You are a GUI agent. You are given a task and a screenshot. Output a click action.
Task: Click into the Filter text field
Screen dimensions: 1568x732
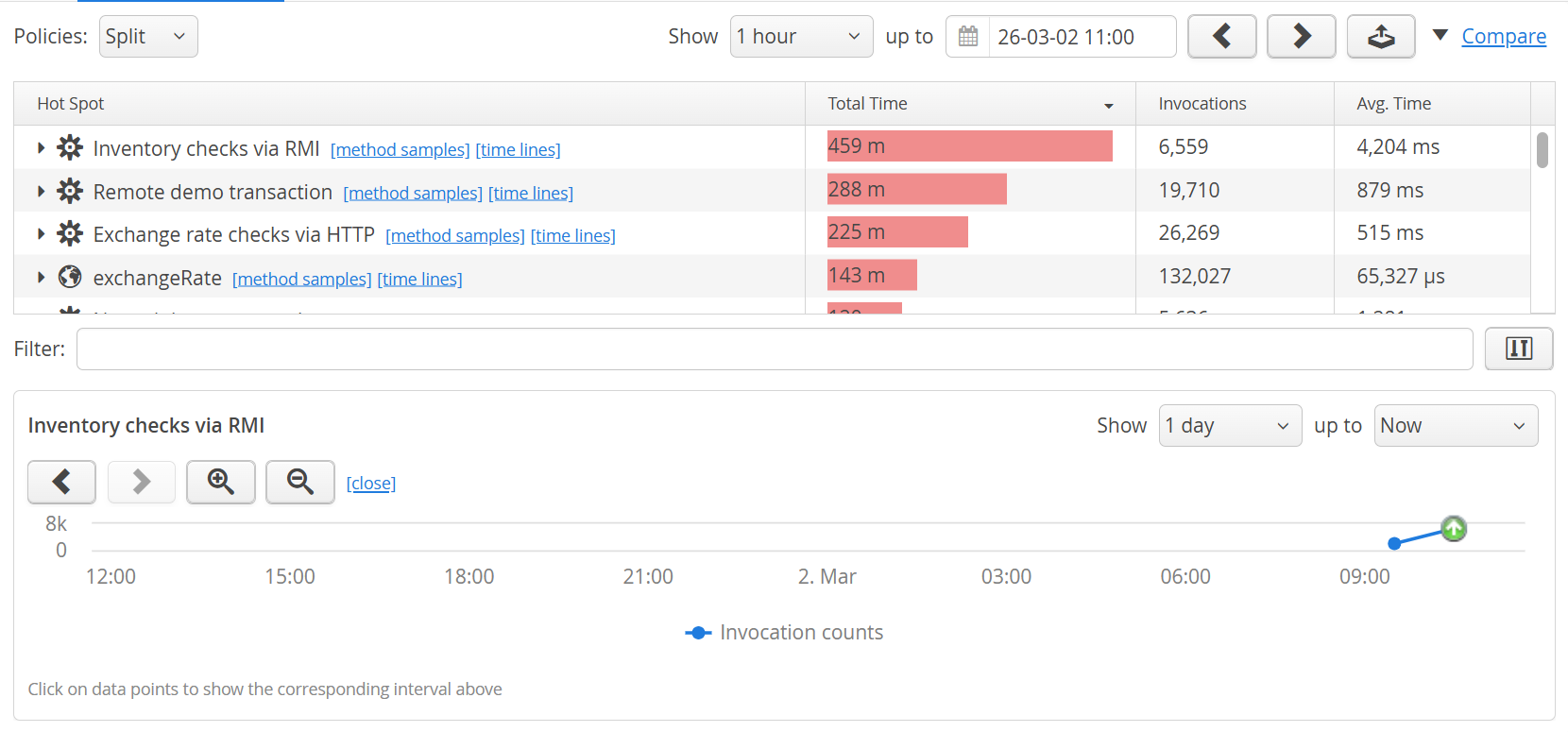(x=774, y=349)
